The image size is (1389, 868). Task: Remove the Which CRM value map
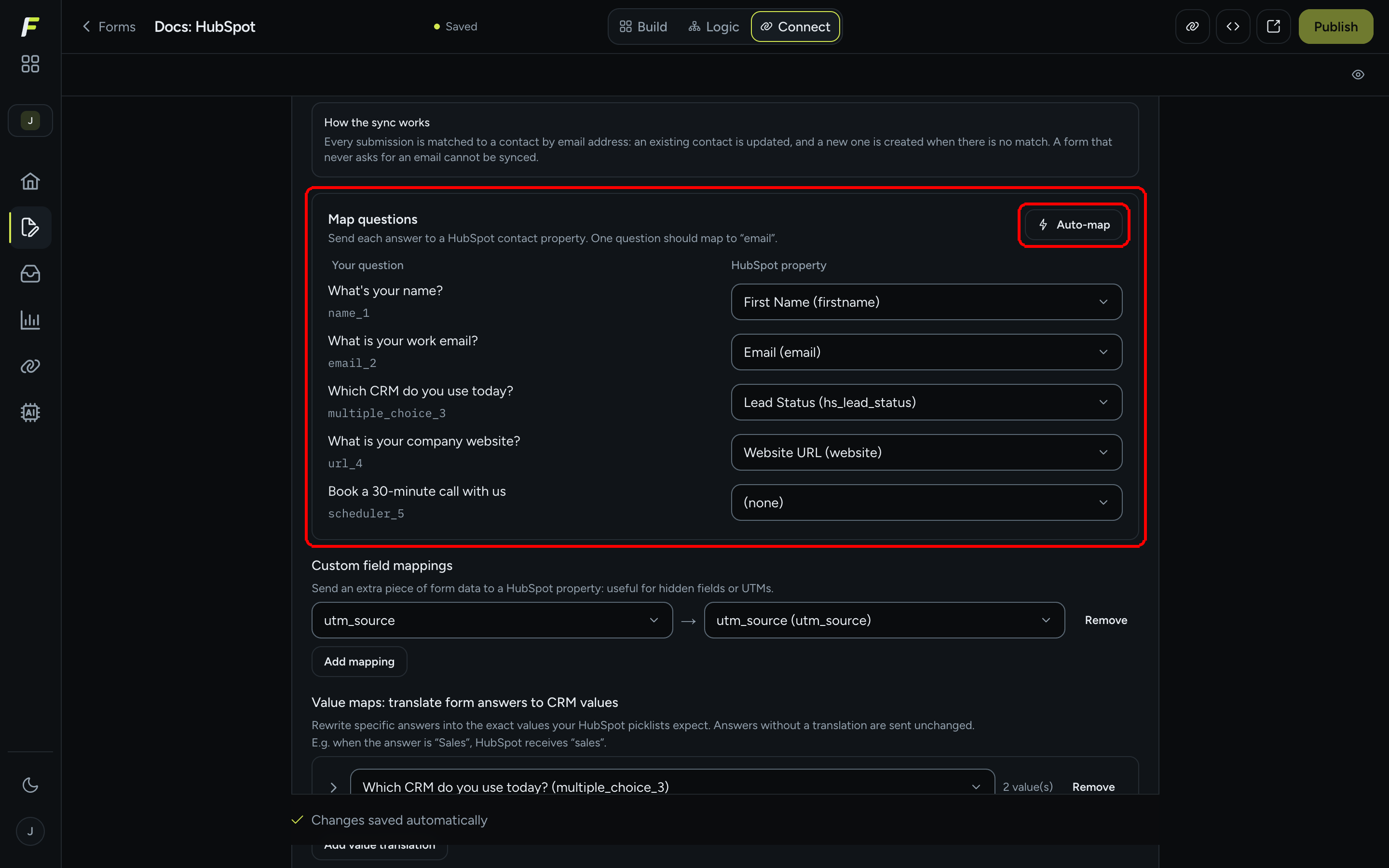(x=1093, y=787)
